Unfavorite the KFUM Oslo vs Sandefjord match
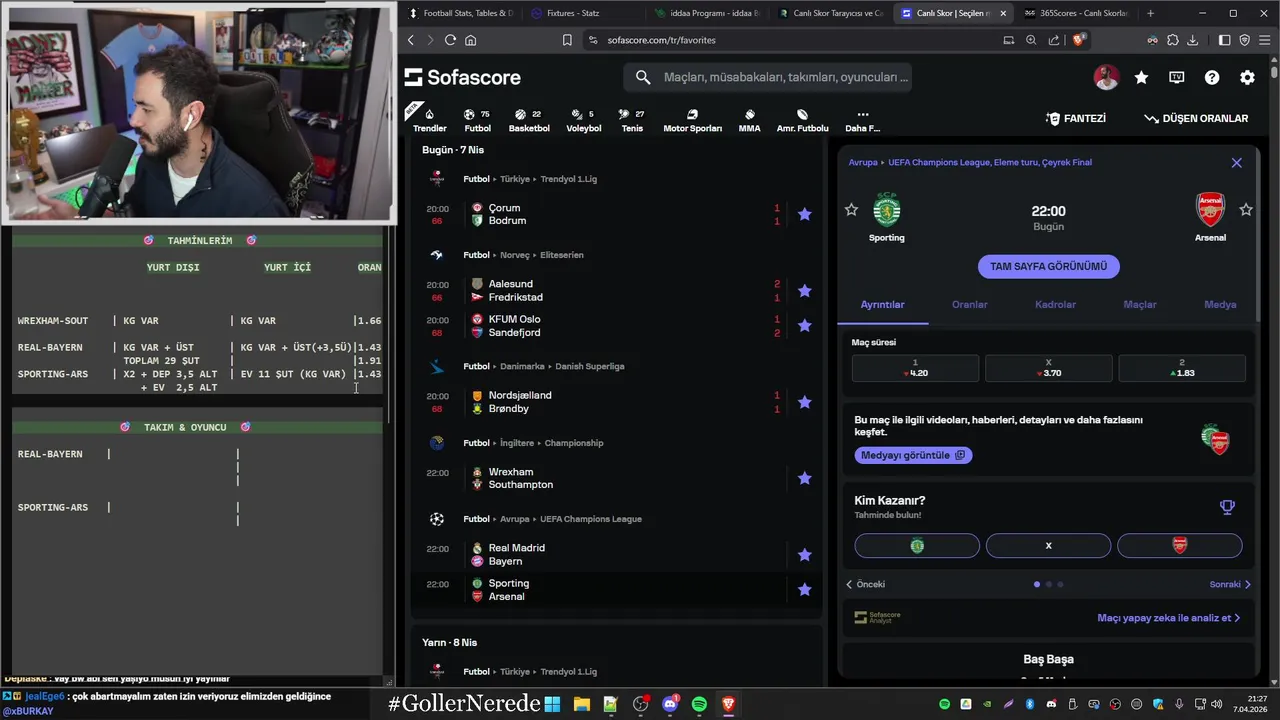1280x720 pixels. [804, 326]
